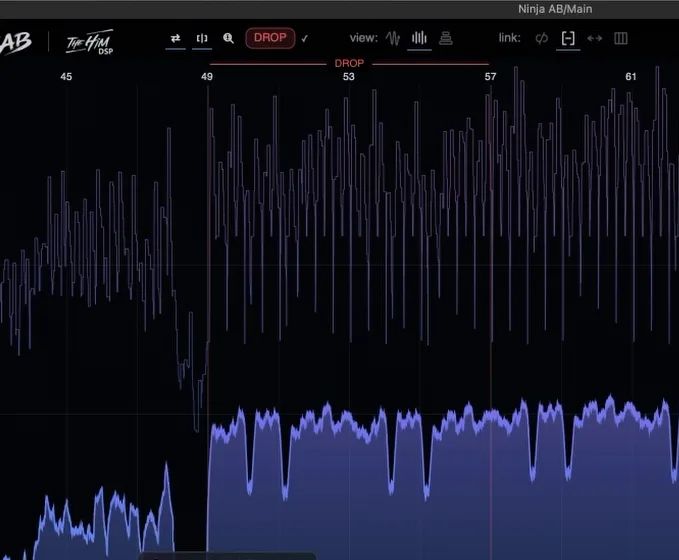Click the 'view:' label
679x560 pixels.
(364, 38)
